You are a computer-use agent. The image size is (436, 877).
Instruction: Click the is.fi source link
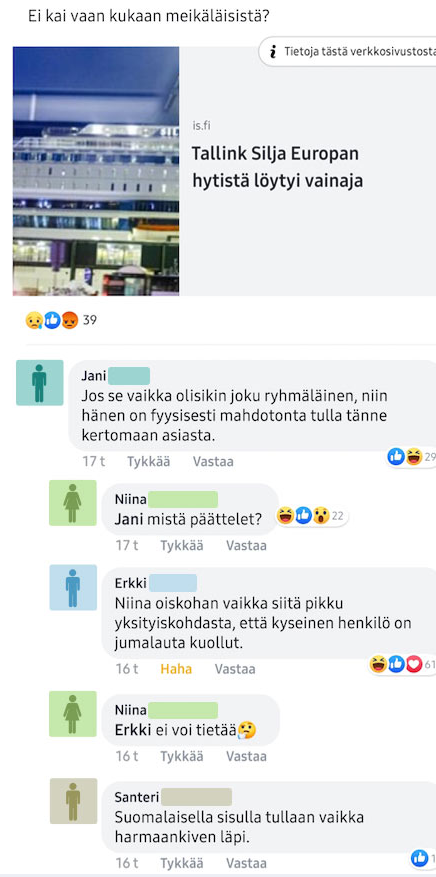pyautogui.click(x=201, y=126)
